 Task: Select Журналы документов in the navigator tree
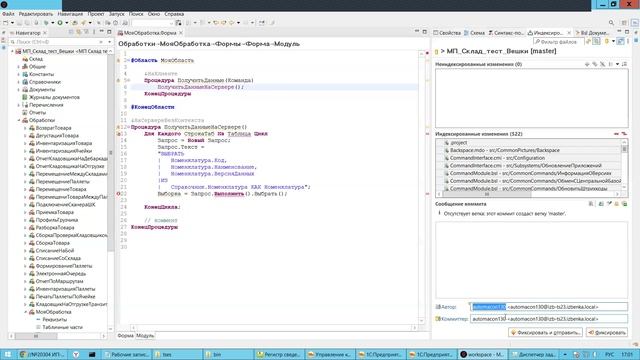[x=54, y=97]
